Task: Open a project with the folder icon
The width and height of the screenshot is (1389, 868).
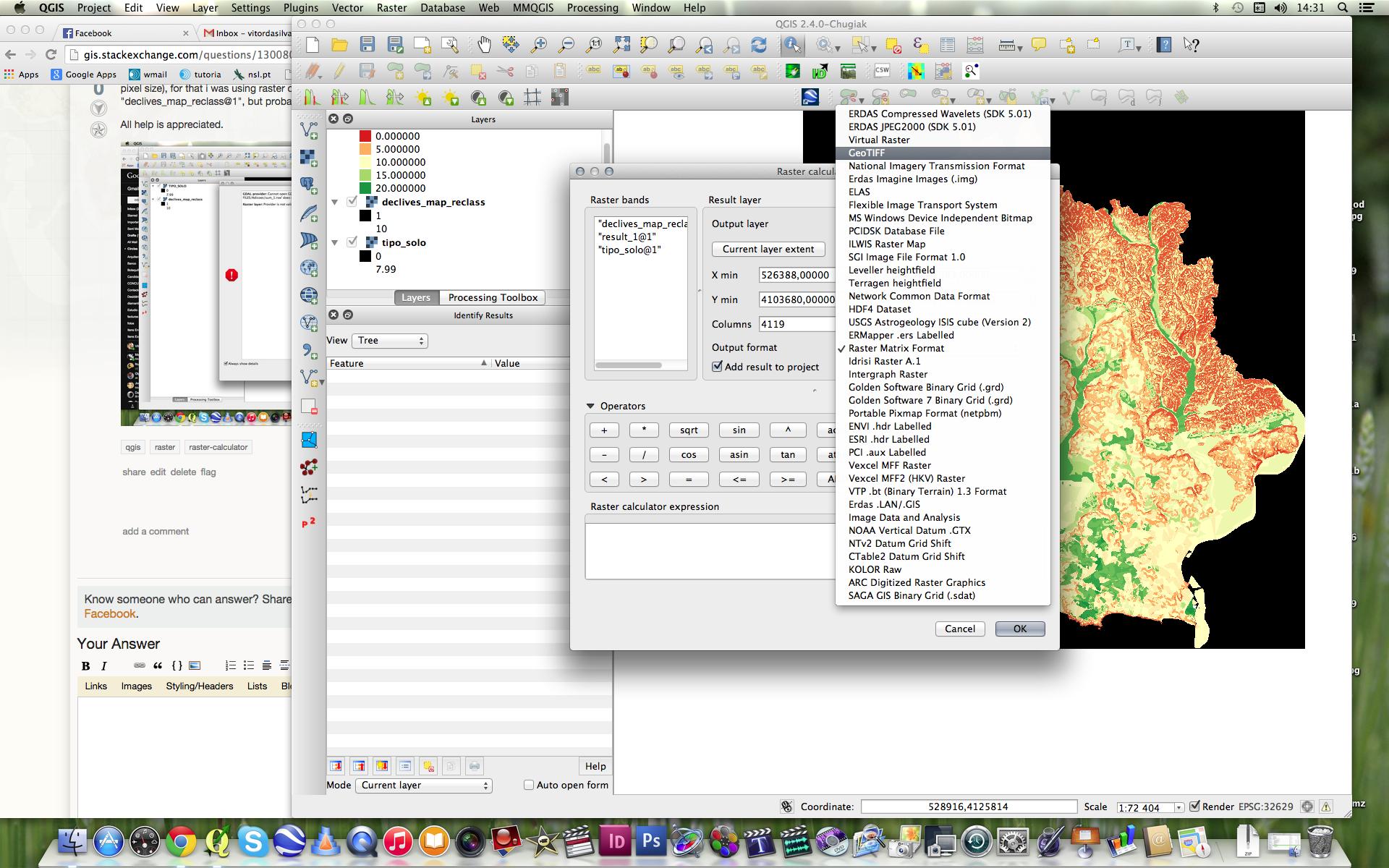Action: tap(339, 45)
